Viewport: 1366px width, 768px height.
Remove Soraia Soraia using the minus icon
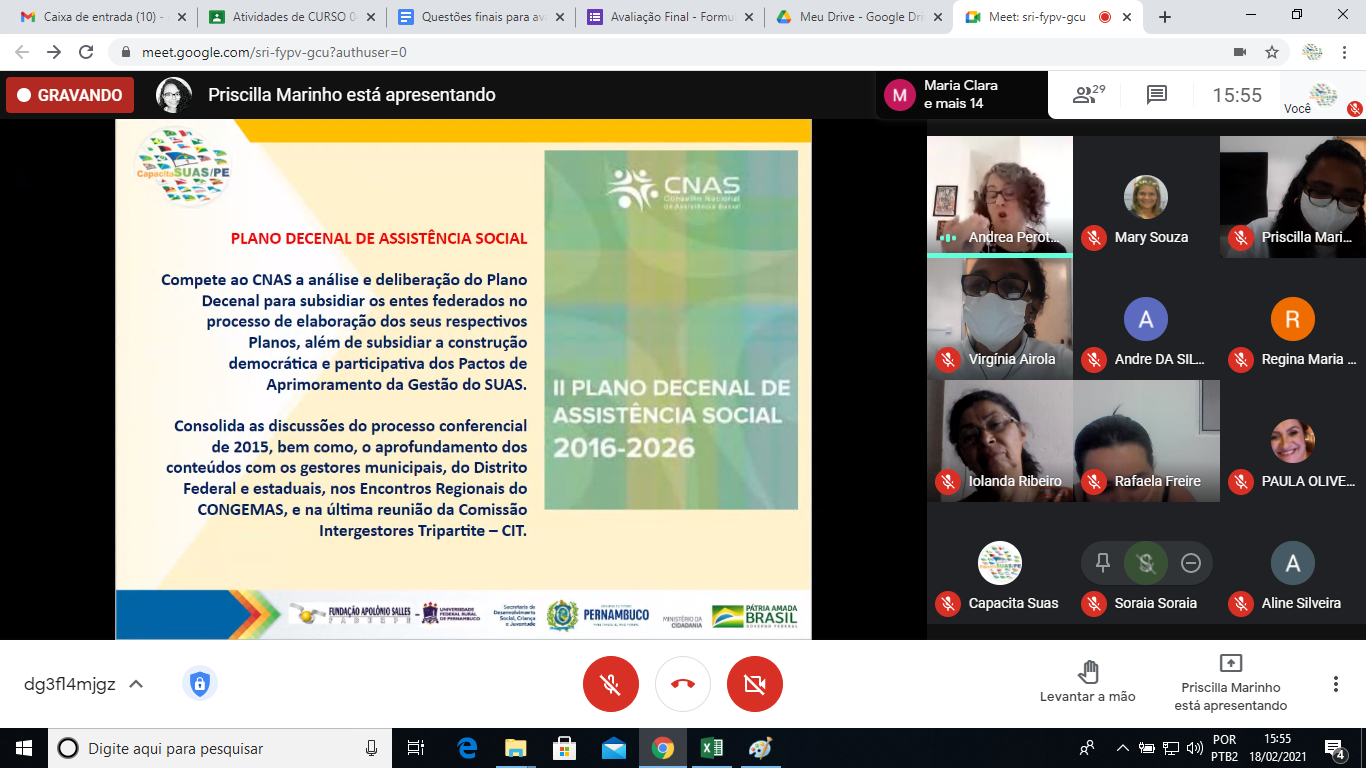(1190, 563)
